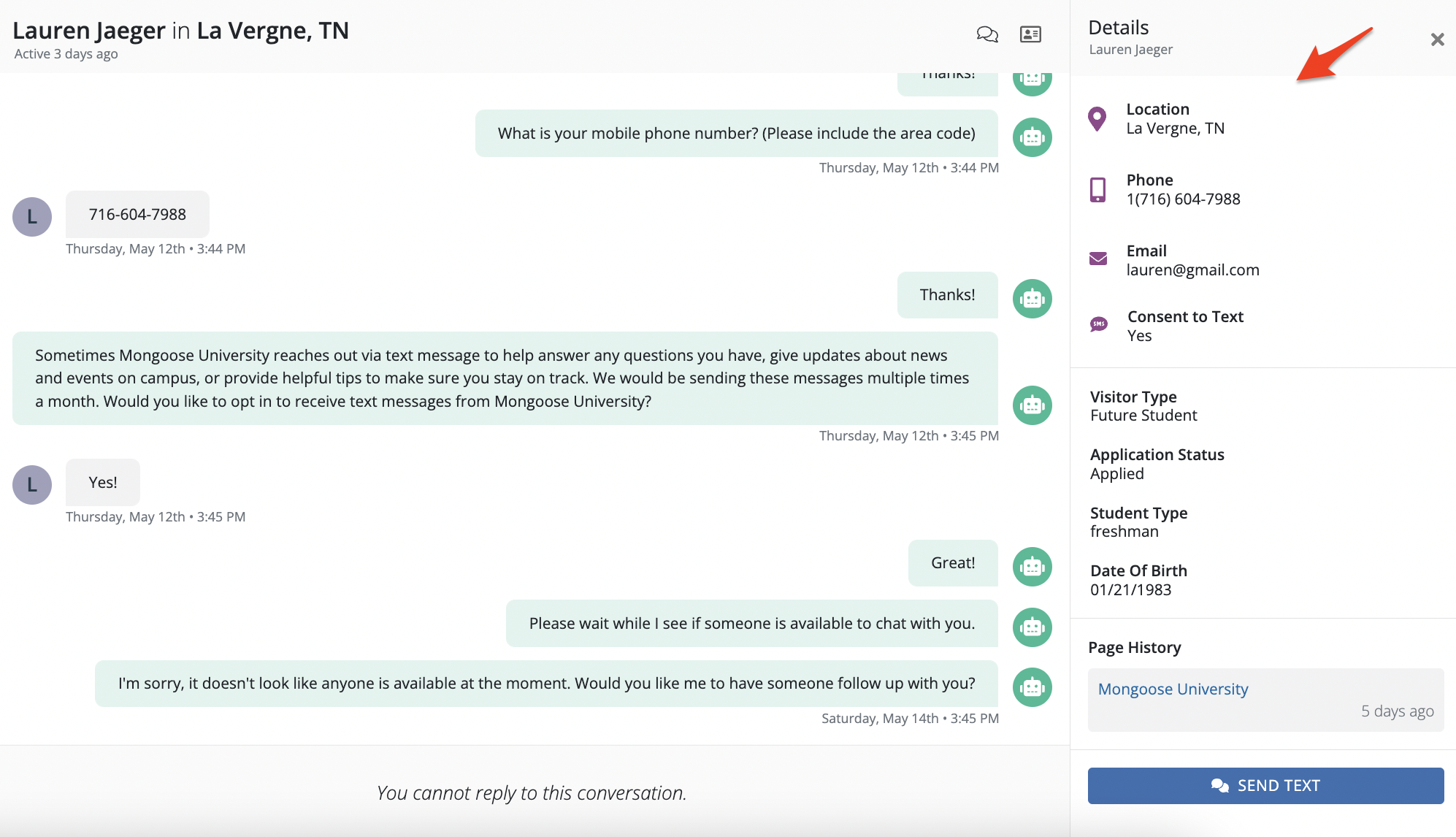Click the opt-in text message bubble
Screen dimensions: 1456x837
click(505, 378)
